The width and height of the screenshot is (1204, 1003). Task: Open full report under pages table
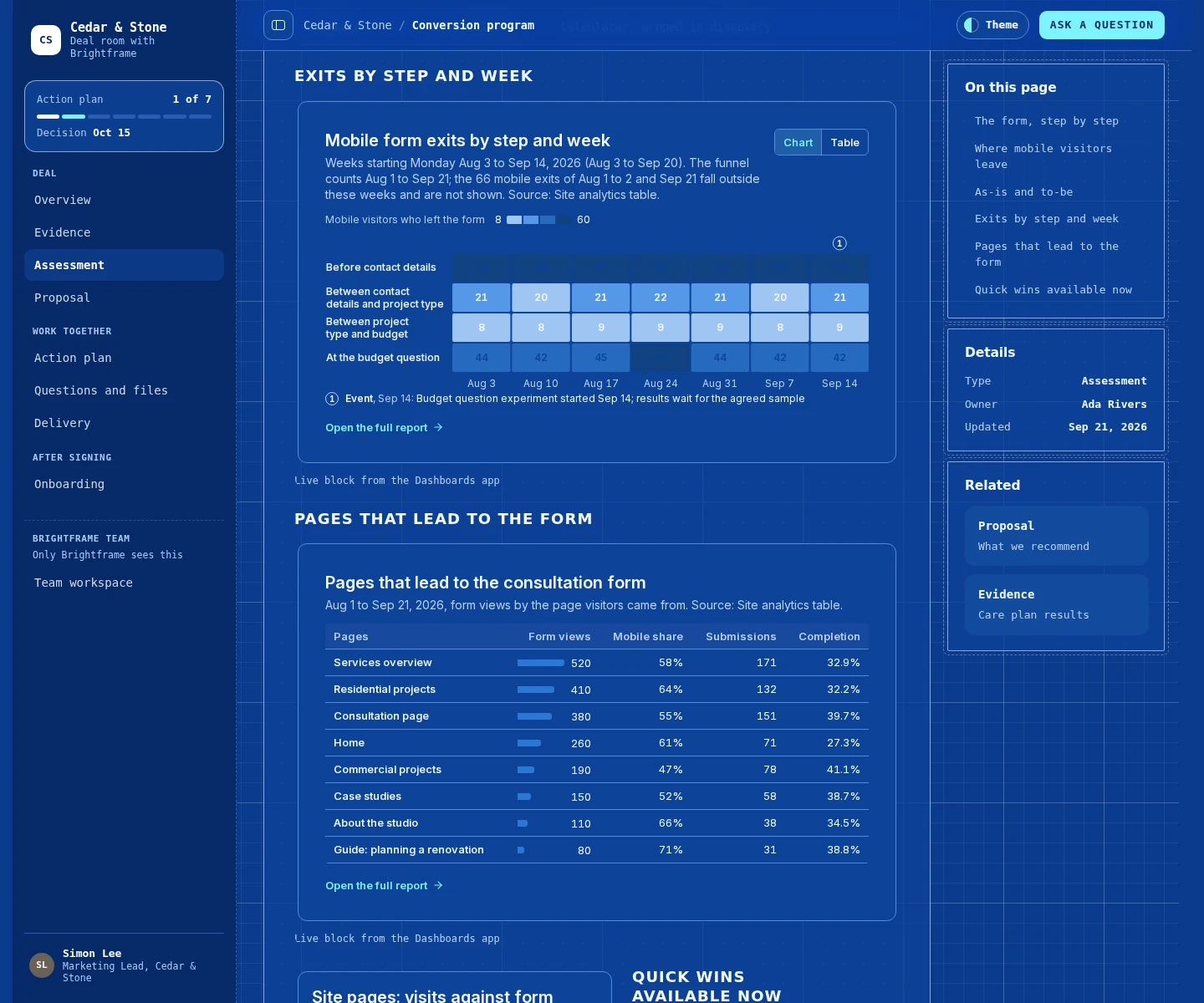[384, 885]
